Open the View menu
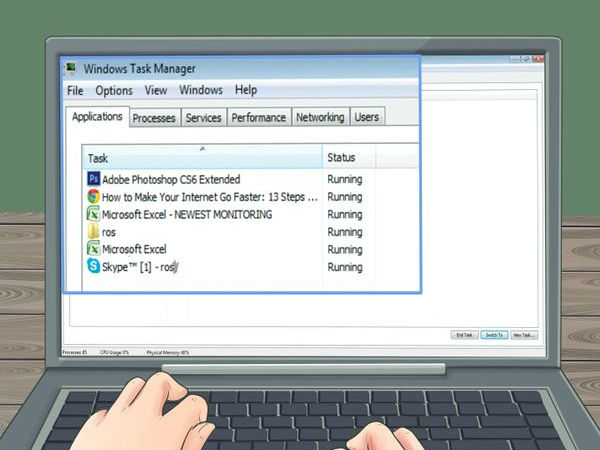Viewport: 600px width, 450px height. pos(156,90)
